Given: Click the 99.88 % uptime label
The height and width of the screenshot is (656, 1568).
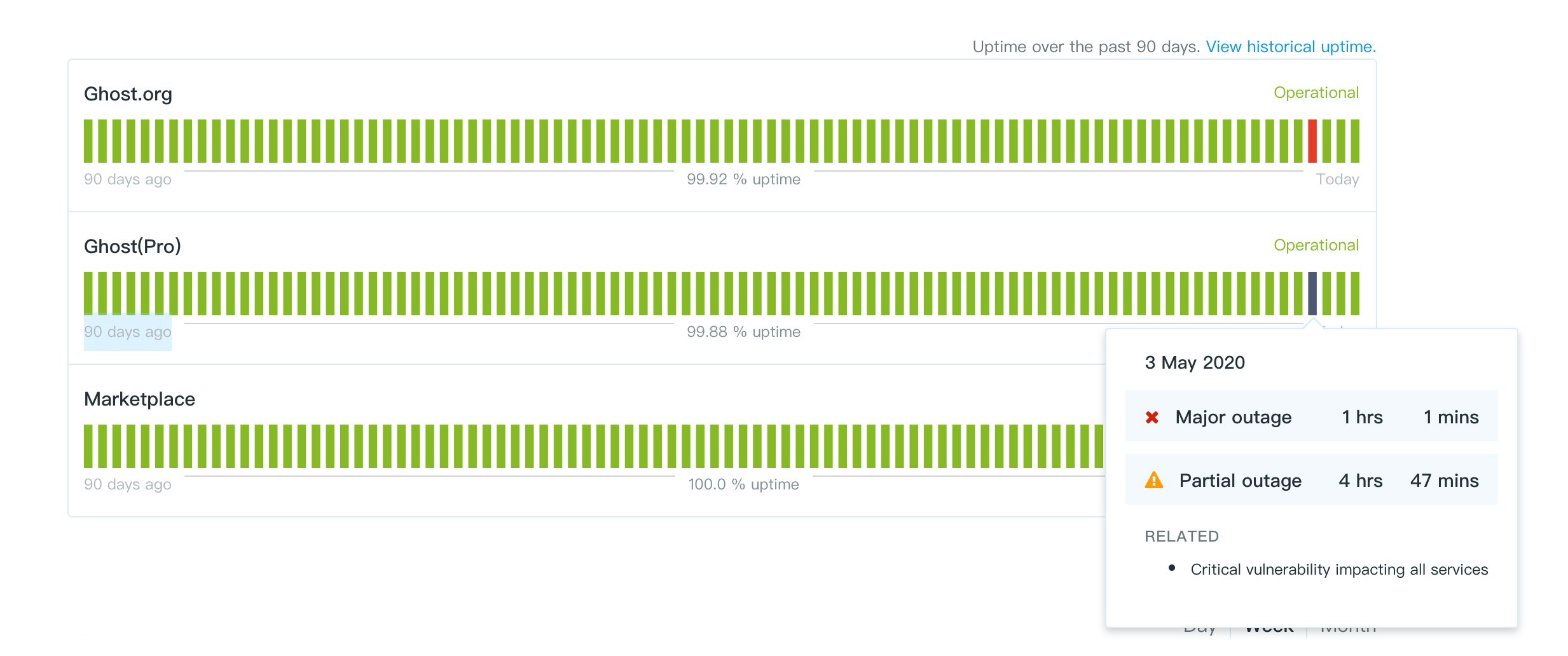Looking at the screenshot, I should pos(743,332).
